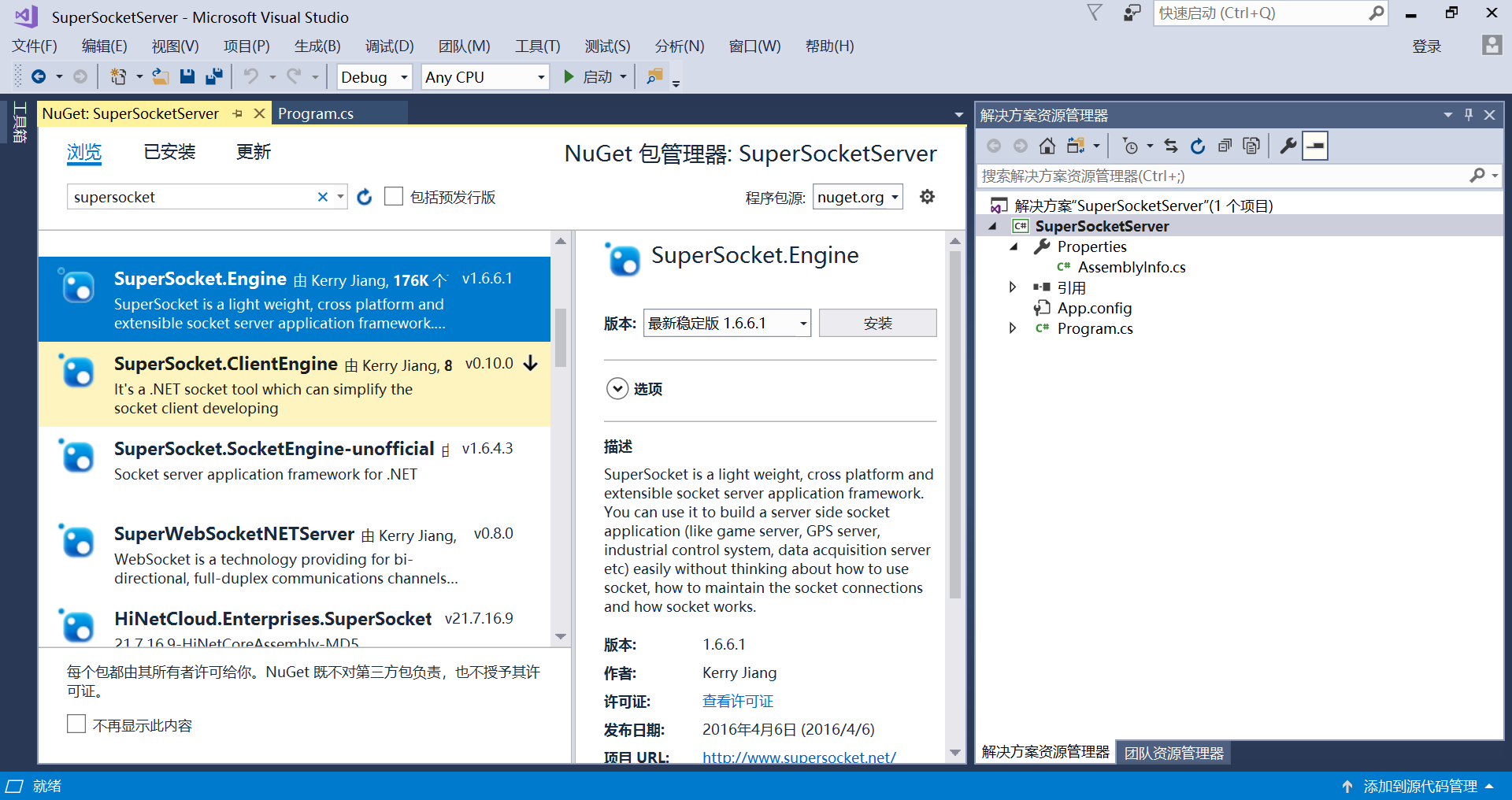Click the Home icon in Solution Explorer
1512x800 pixels.
click(x=1047, y=146)
